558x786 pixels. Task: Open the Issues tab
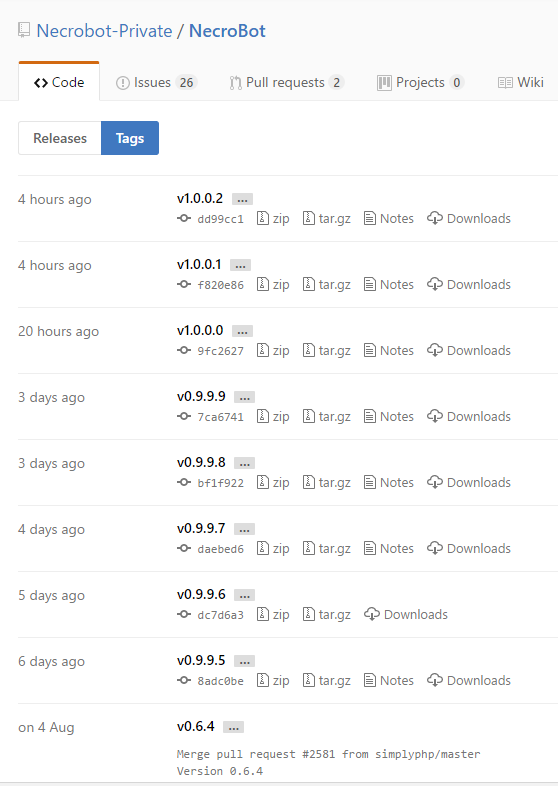tap(156, 82)
